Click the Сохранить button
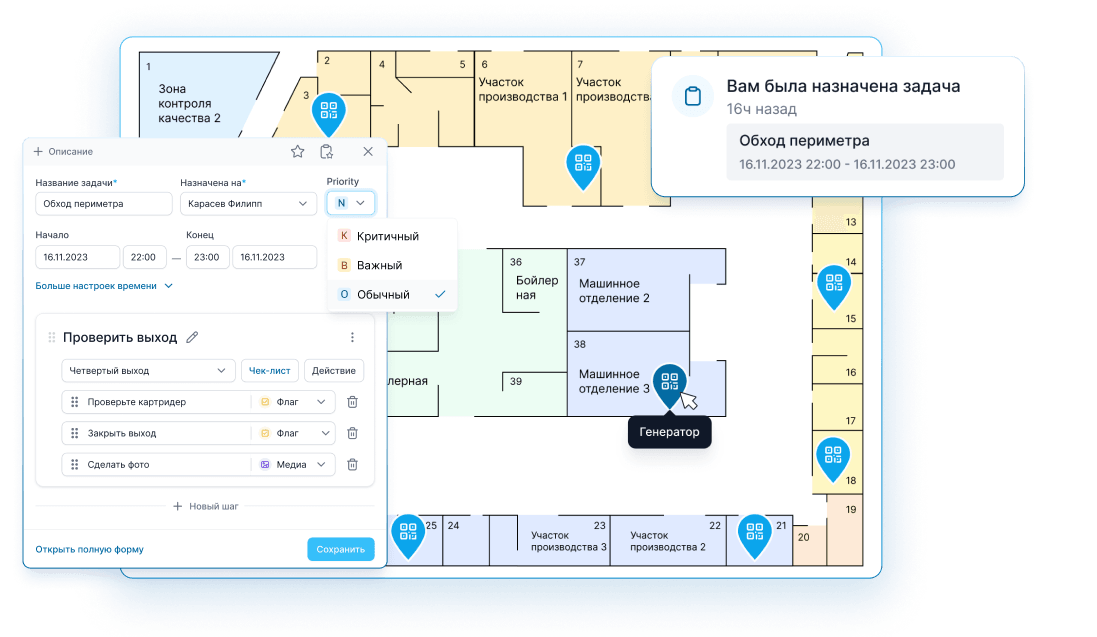This screenshot has width=1097, height=637. (x=340, y=550)
